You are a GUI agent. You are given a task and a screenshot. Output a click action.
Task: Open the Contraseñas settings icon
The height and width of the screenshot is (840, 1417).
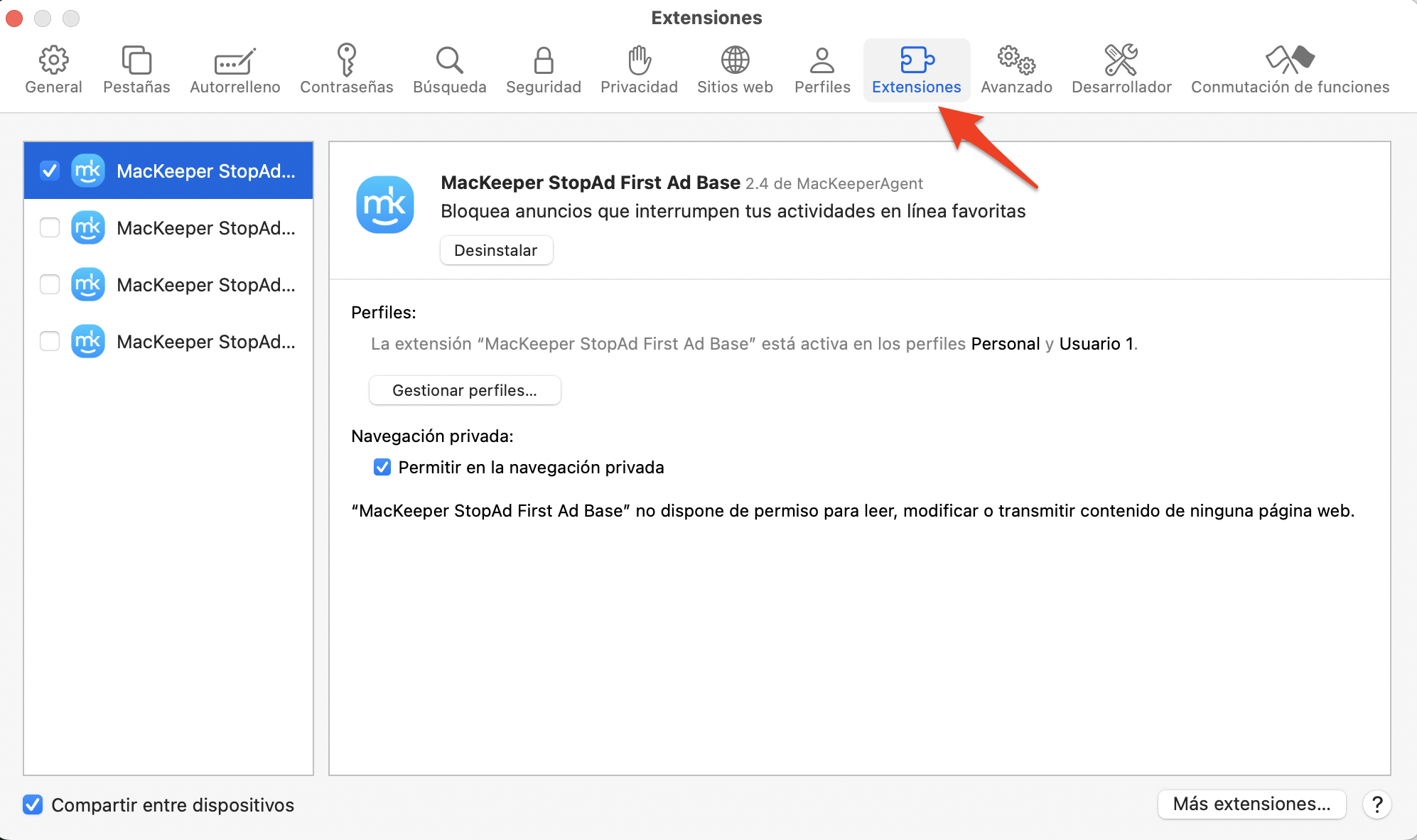pos(347,60)
